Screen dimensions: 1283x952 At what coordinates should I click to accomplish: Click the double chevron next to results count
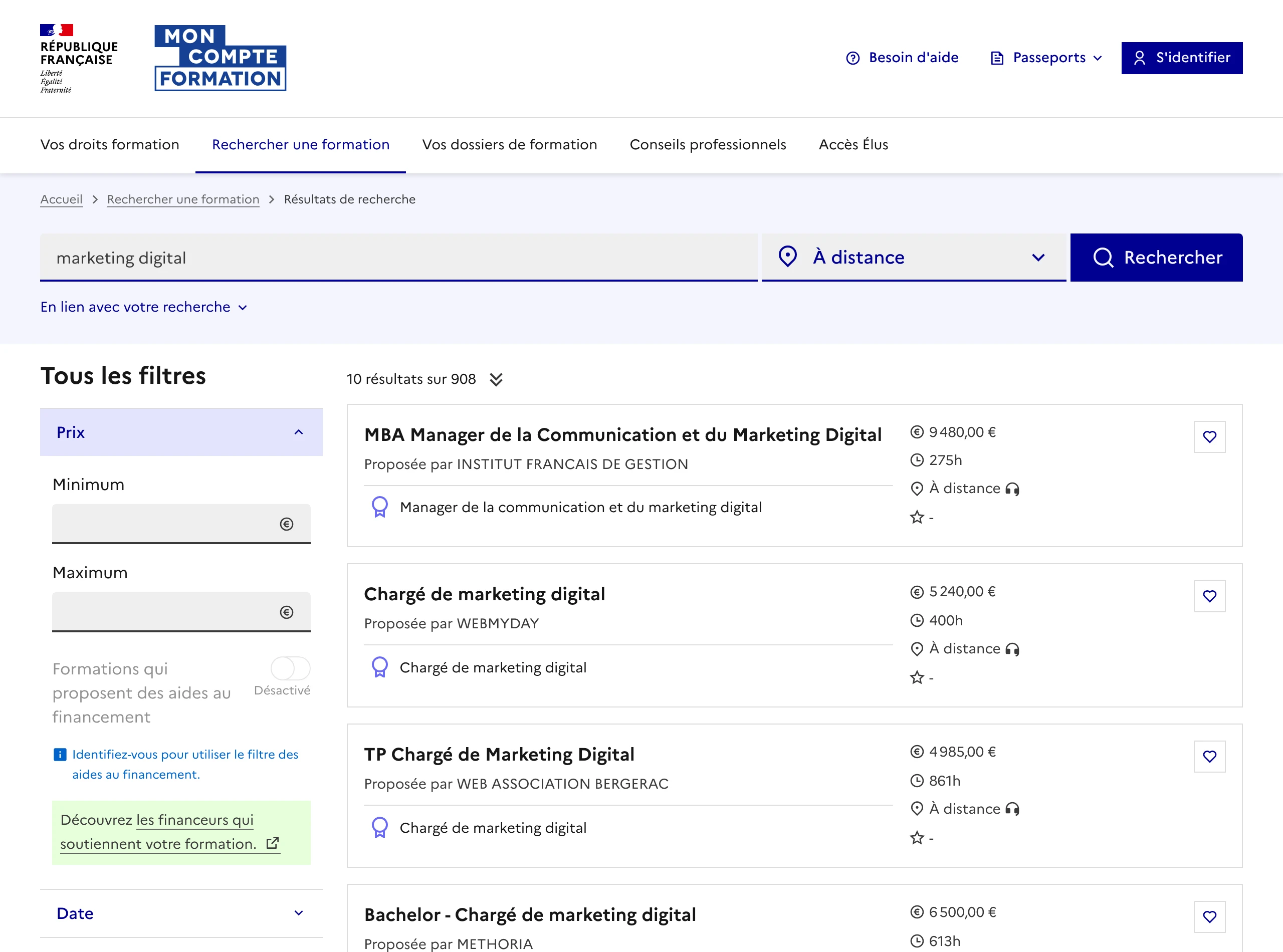click(496, 379)
